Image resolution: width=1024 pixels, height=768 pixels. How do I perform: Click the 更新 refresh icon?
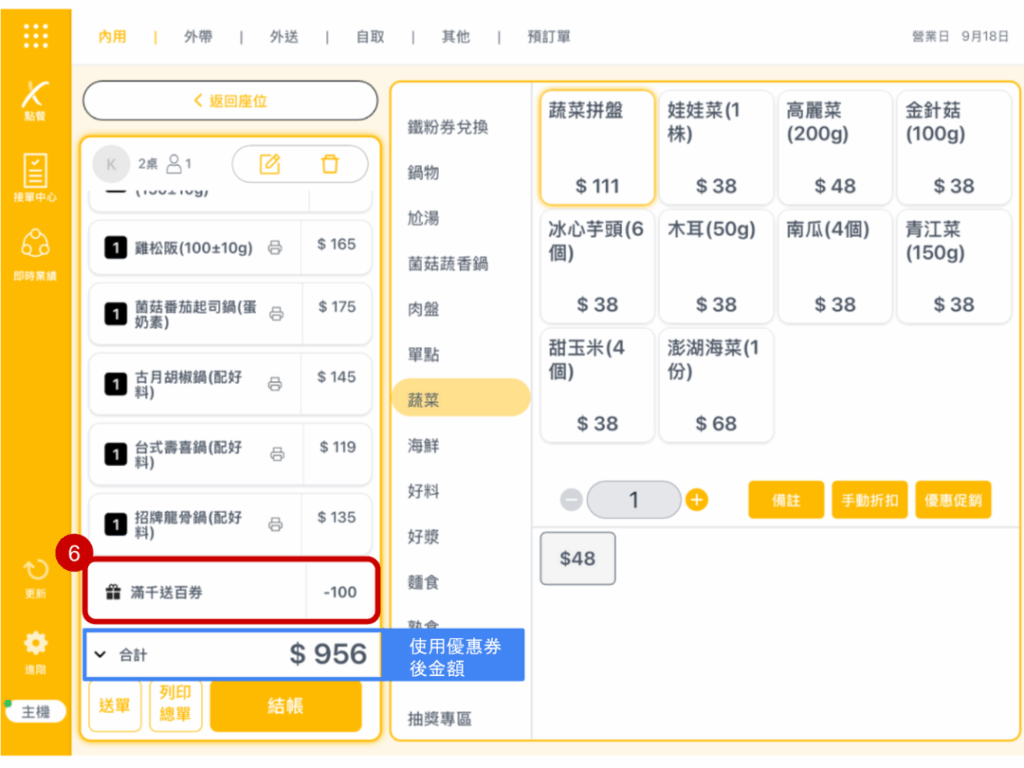click(35, 576)
